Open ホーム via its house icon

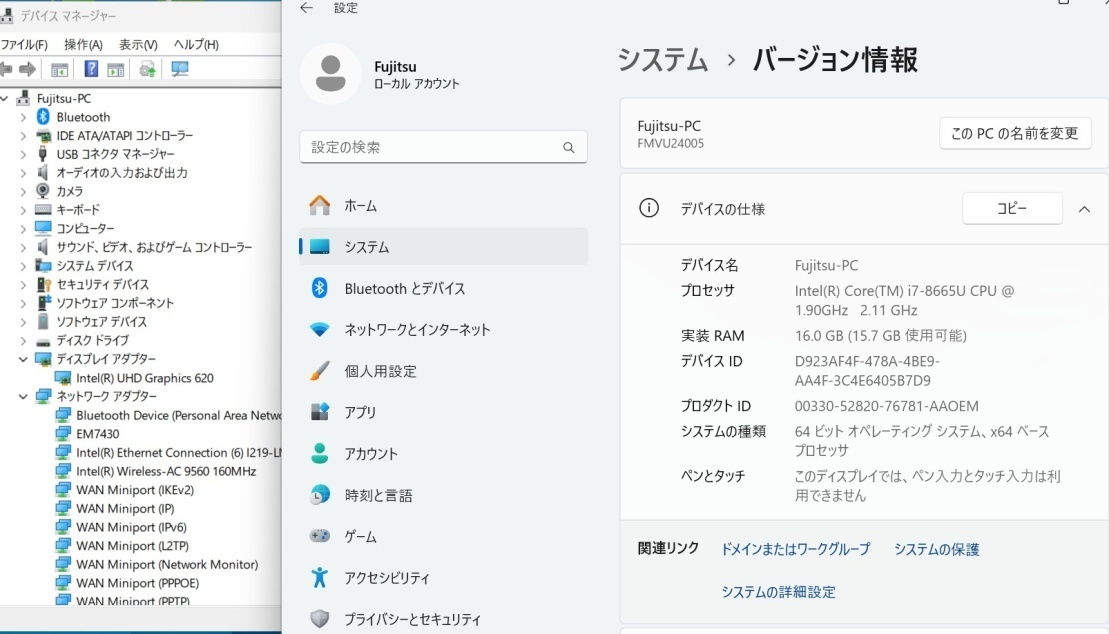pos(320,205)
